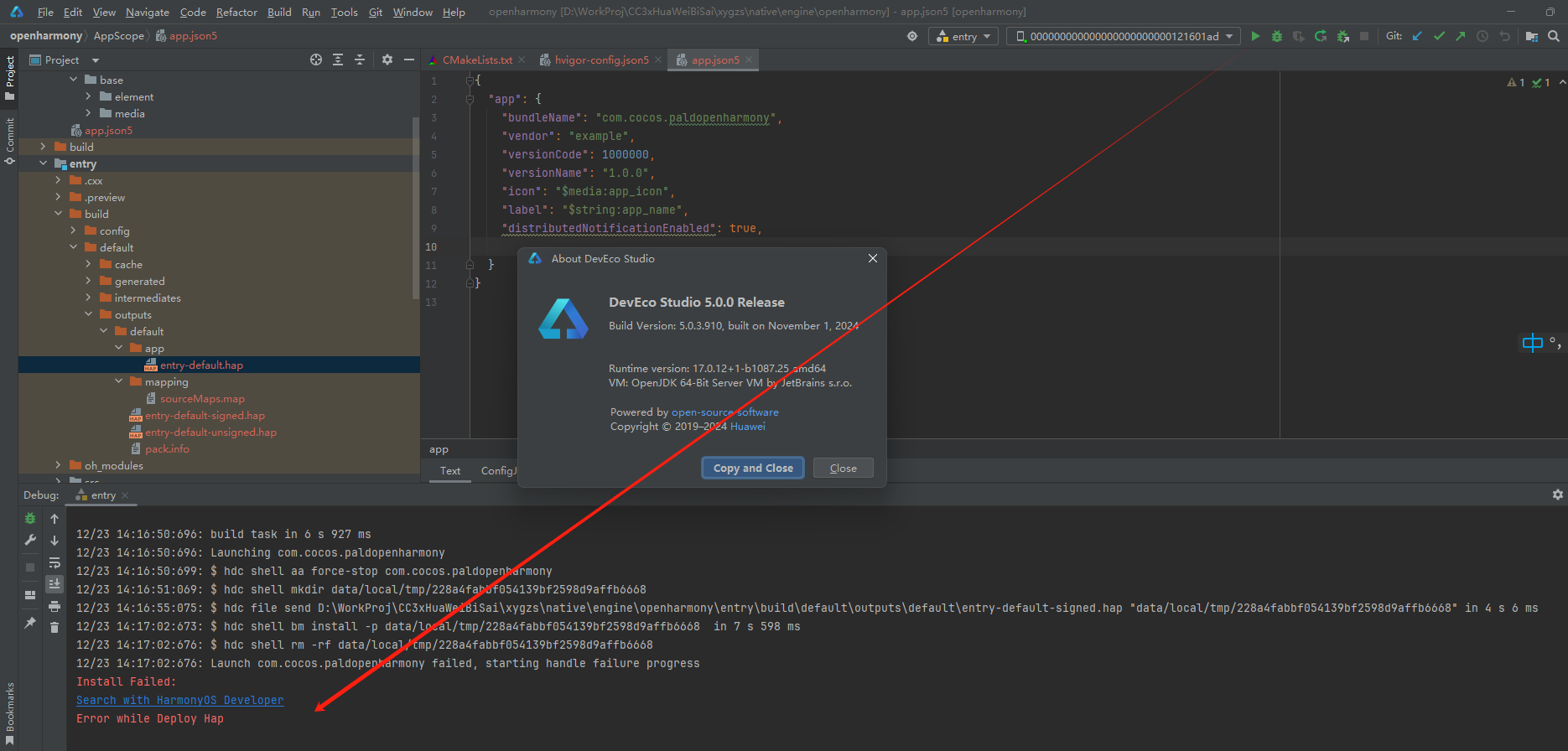Open the device selector dropdown

1124,36
